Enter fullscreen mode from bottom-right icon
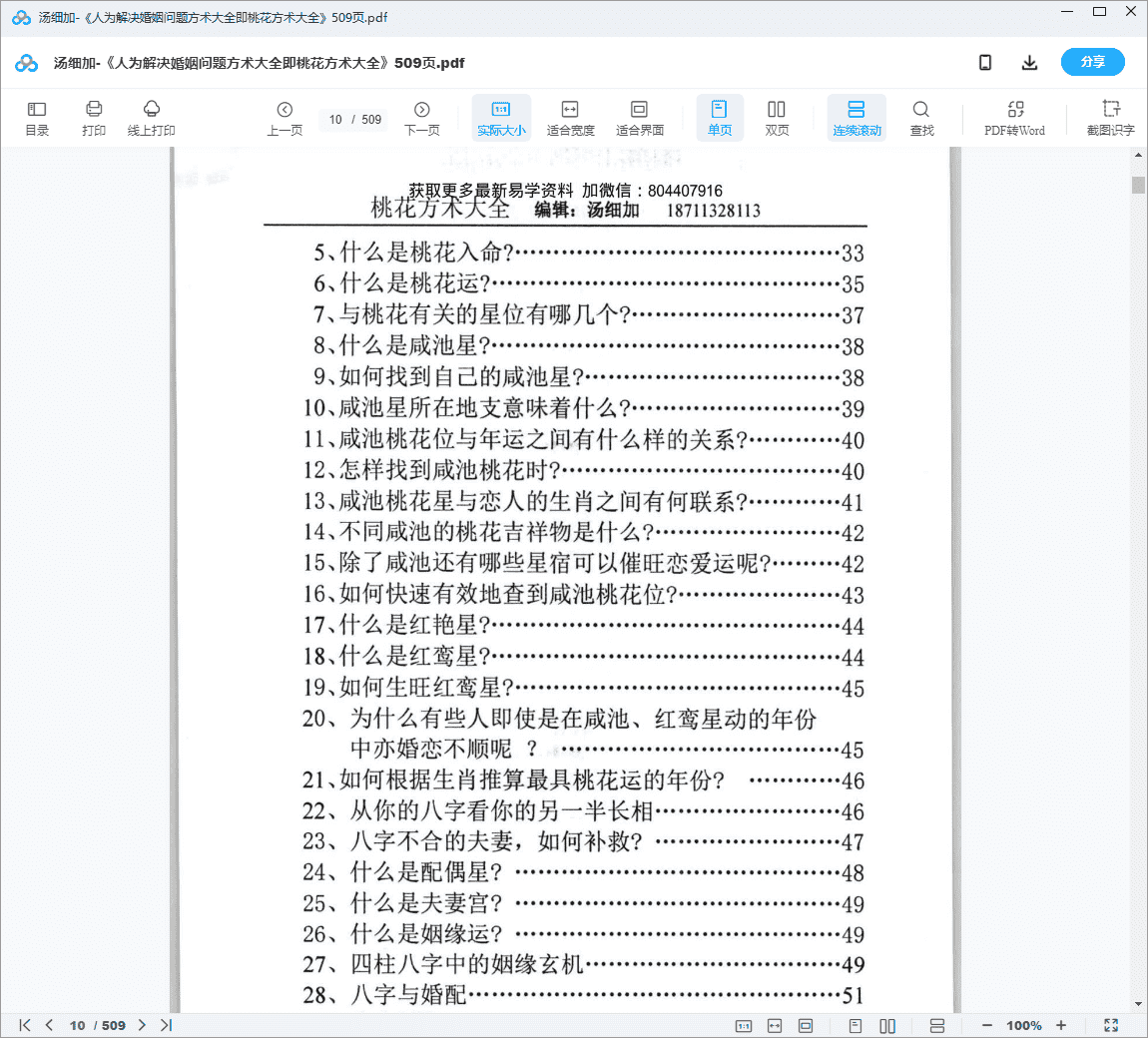Screen dimensions: 1148x1038 tap(1111, 1025)
